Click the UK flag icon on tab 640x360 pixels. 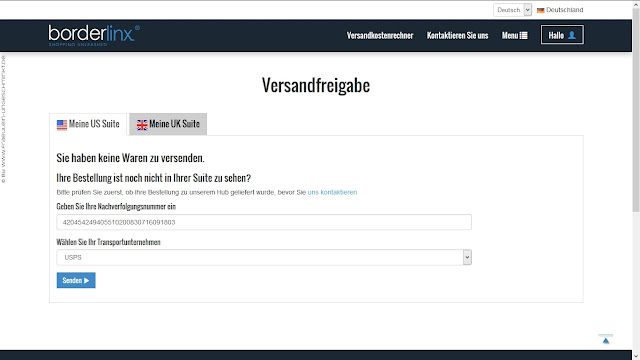142,124
